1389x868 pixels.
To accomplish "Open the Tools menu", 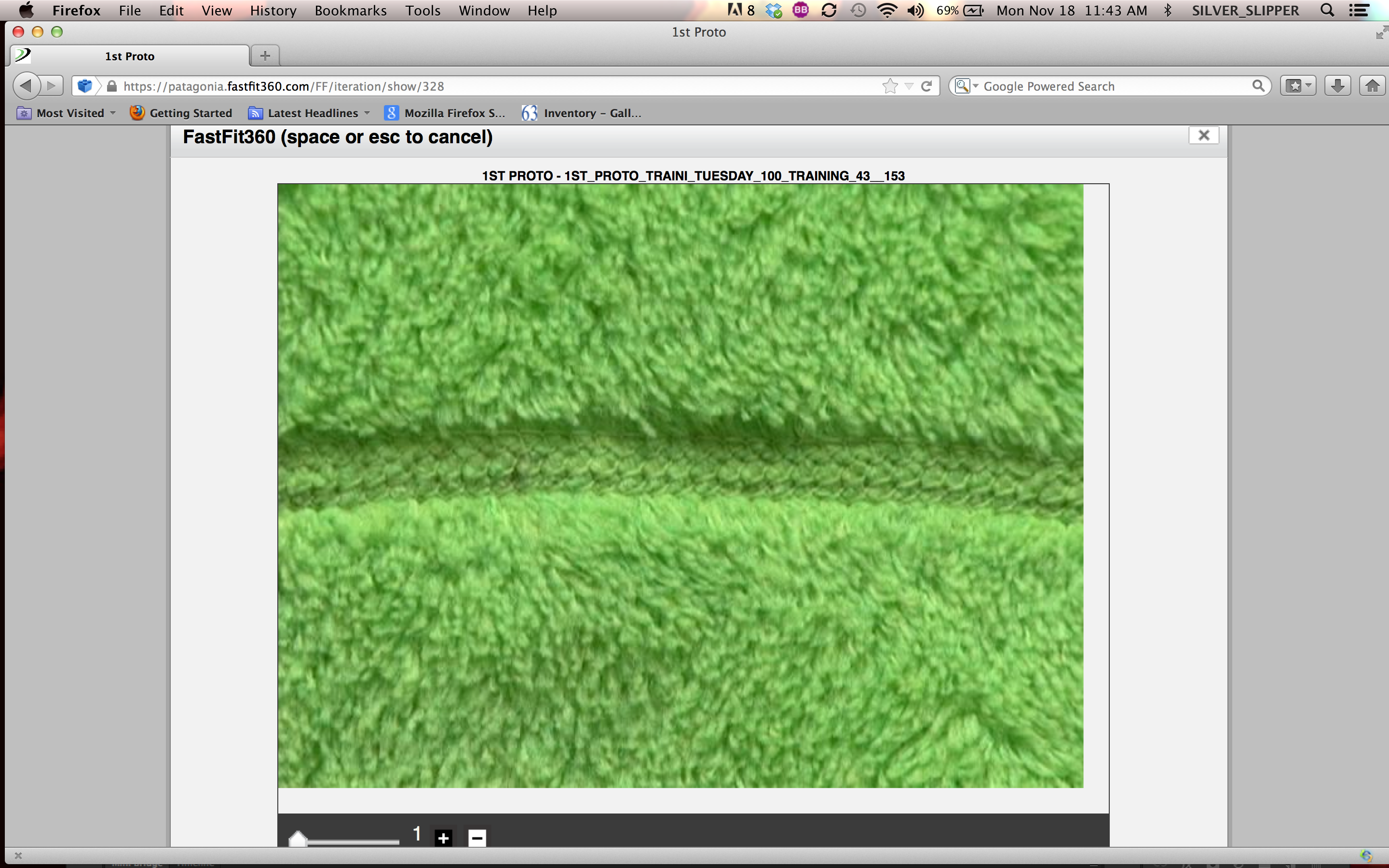I will coord(422,10).
